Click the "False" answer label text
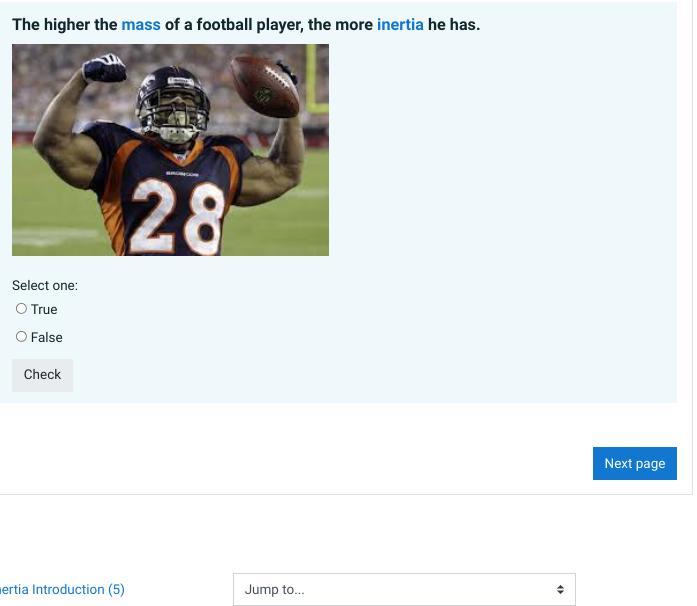Viewport: 697px width, 606px height. 47,337
